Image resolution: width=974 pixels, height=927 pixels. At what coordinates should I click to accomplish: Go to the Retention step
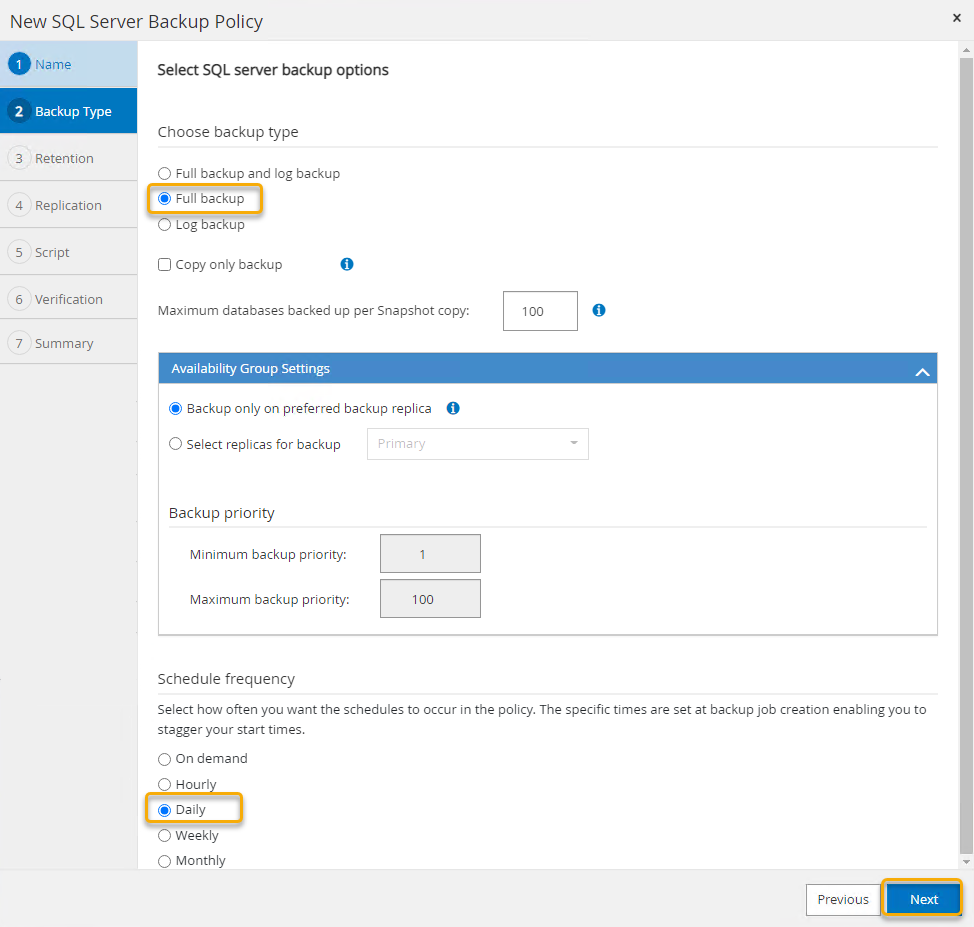pyautogui.click(x=21, y=157)
